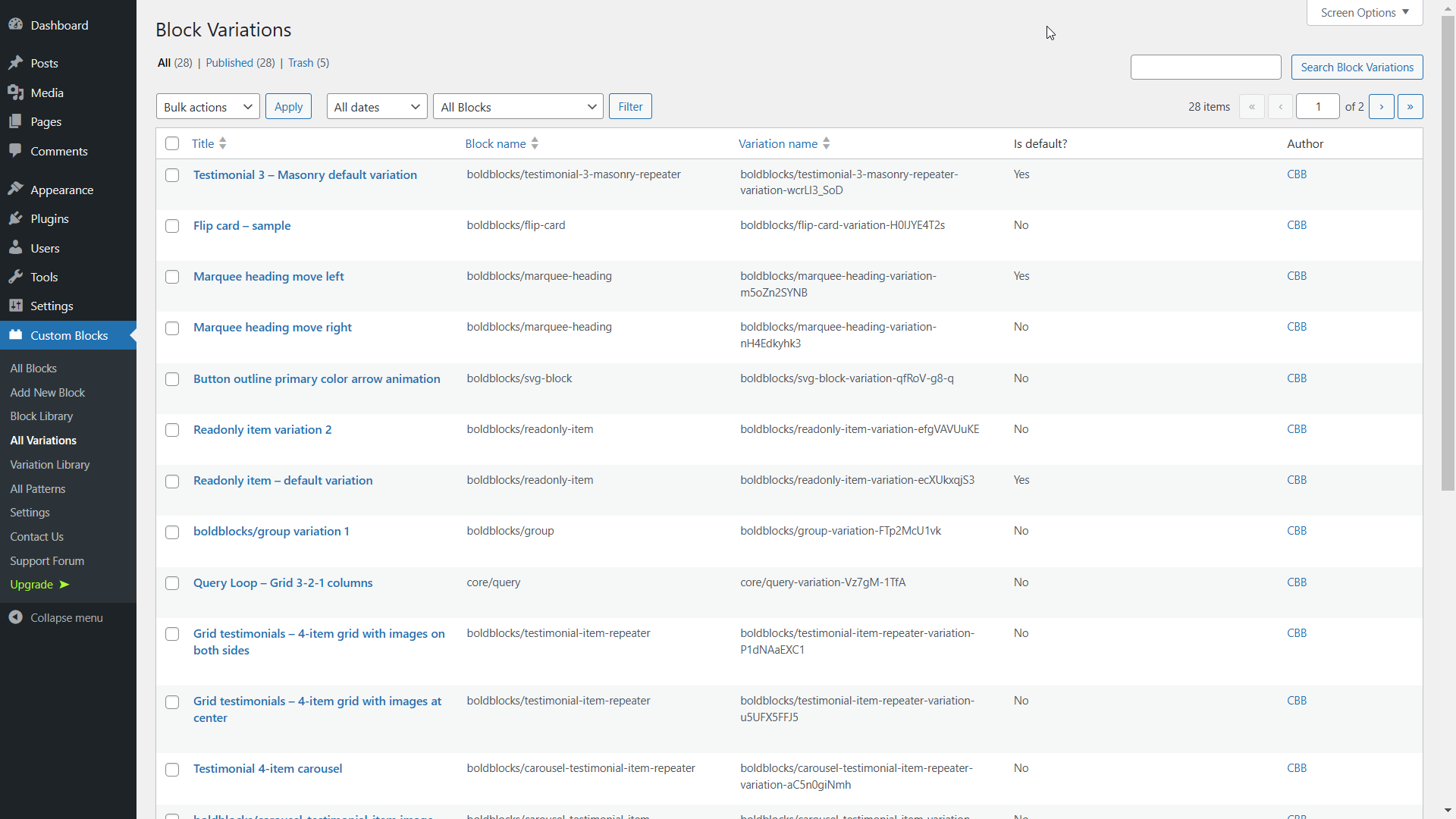
Task: Check the Readonly item default variation checkbox
Action: [x=172, y=482]
